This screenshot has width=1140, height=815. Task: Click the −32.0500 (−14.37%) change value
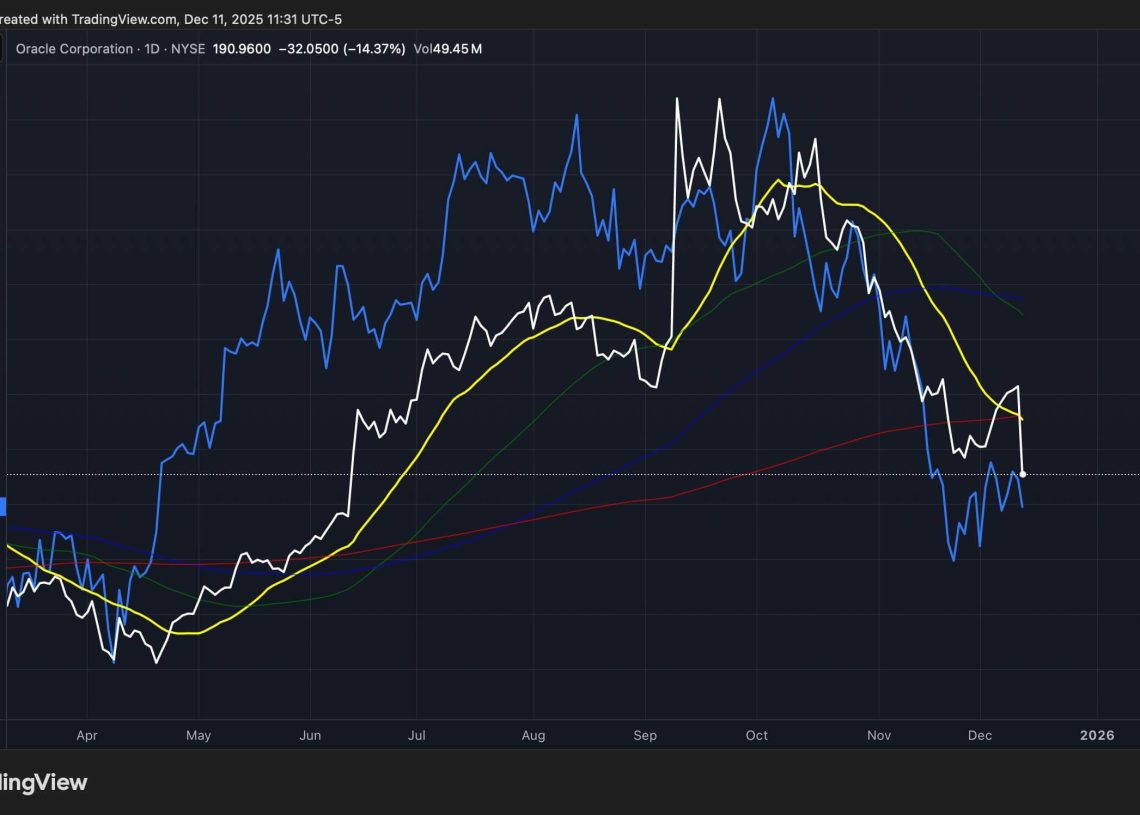coord(342,49)
